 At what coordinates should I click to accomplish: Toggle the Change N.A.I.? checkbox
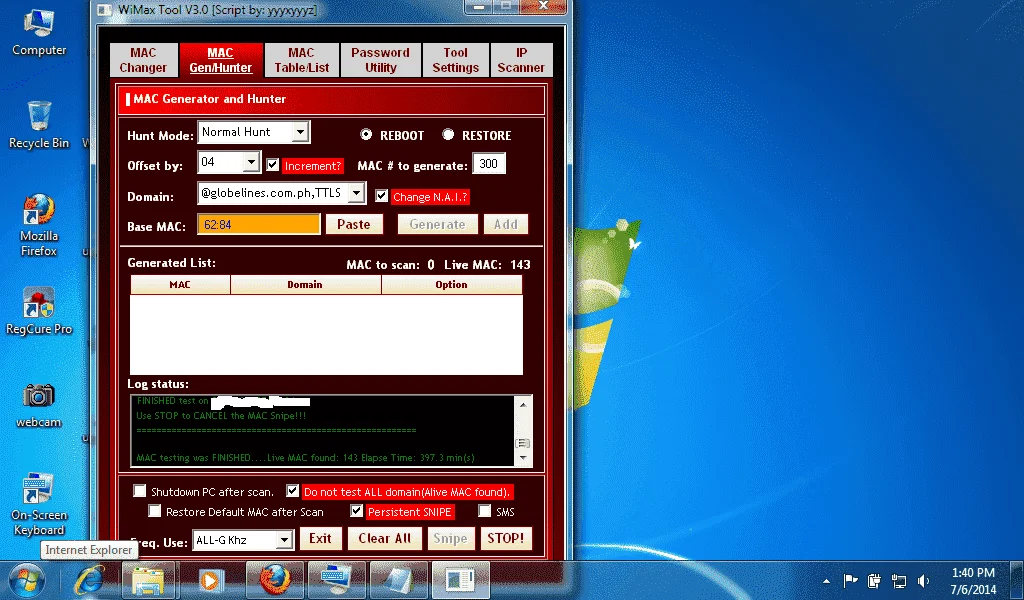coord(381,196)
